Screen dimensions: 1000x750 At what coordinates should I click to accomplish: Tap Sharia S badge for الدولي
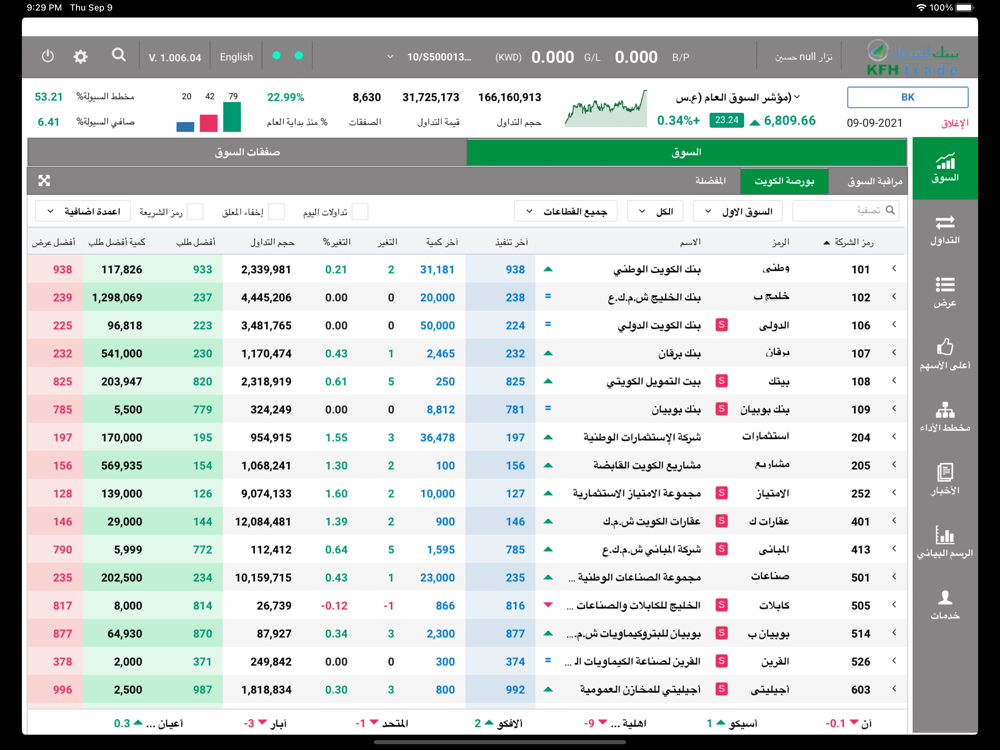[721, 325]
